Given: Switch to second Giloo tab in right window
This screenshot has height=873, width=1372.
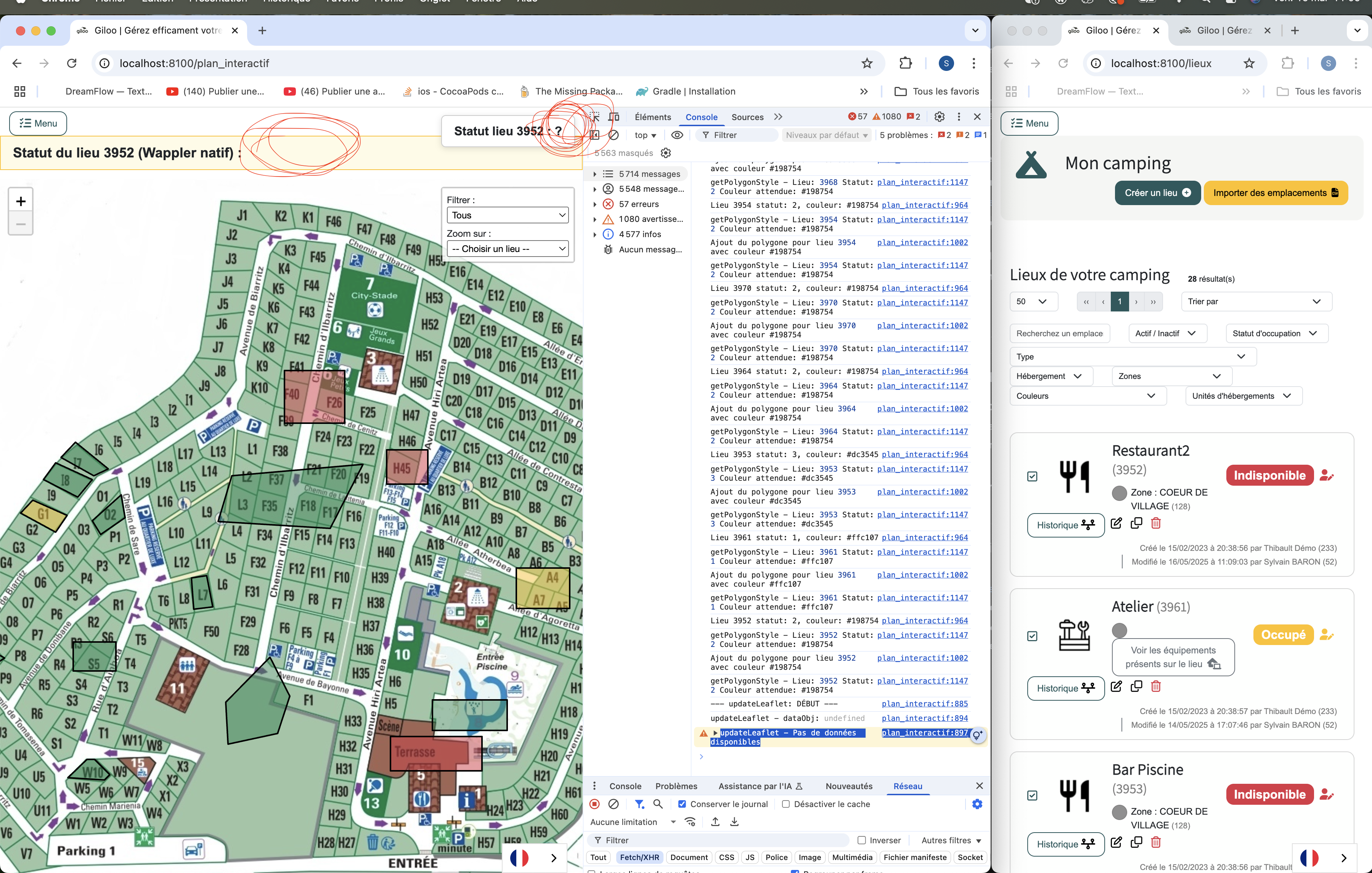Looking at the screenshot, I should pyautogui.click(x=1224, y=30).
